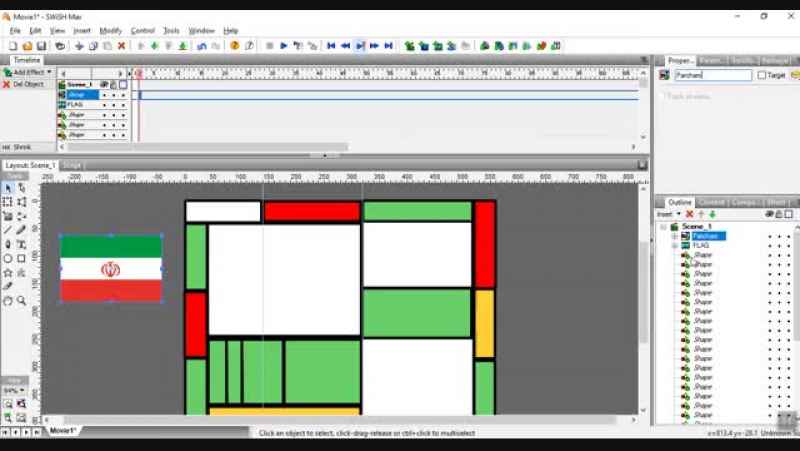
Task: Open the Insert dropdown in Outline panel
Action: (668, 214)
